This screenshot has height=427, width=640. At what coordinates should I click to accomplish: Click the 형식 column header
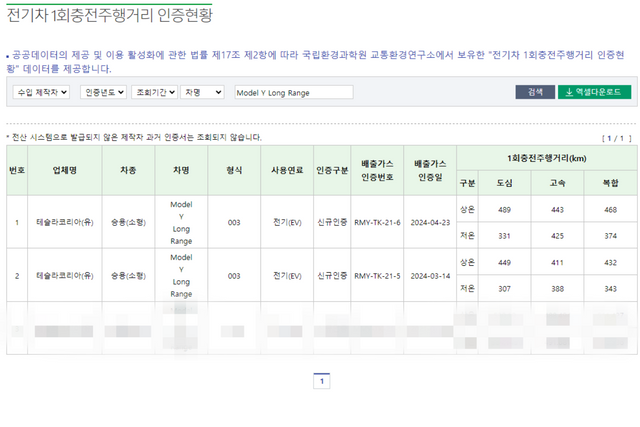[234, 170]
